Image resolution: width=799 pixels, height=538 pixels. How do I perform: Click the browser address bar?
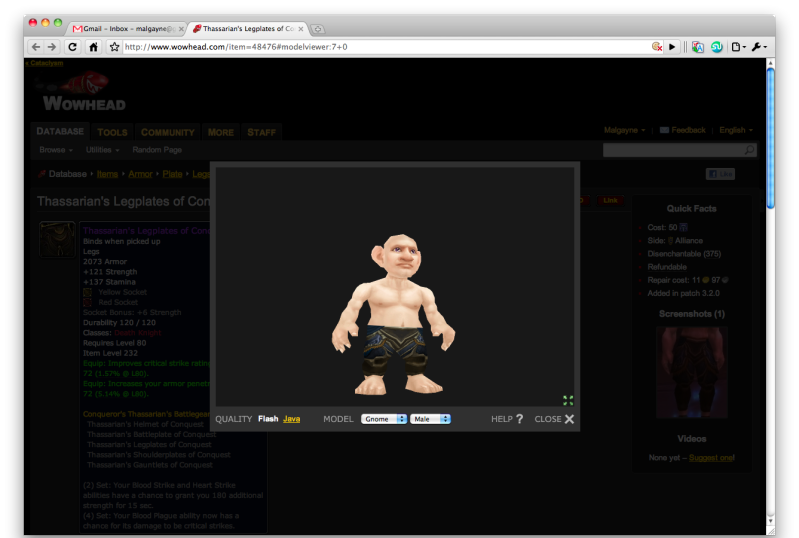pos(387,47)
